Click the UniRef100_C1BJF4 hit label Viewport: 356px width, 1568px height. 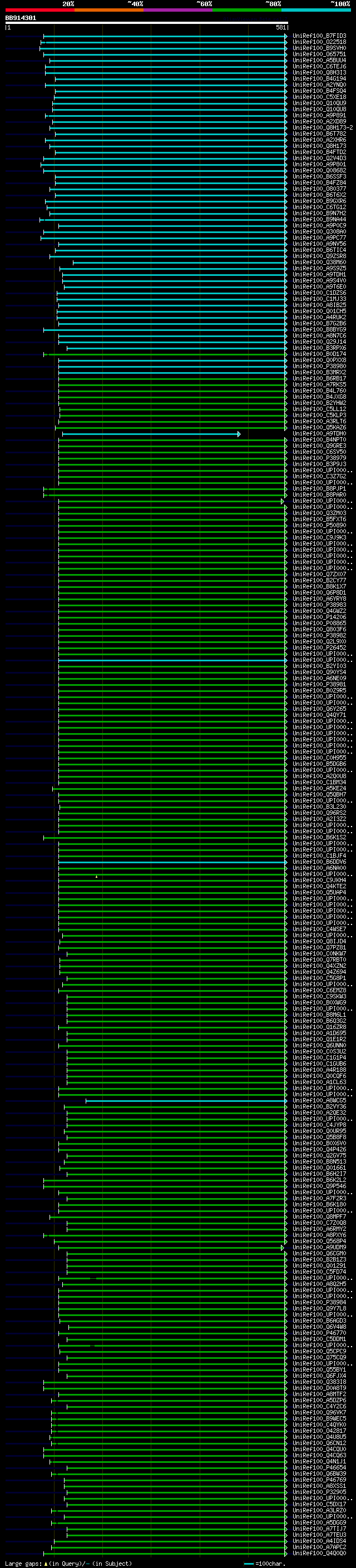319,856
